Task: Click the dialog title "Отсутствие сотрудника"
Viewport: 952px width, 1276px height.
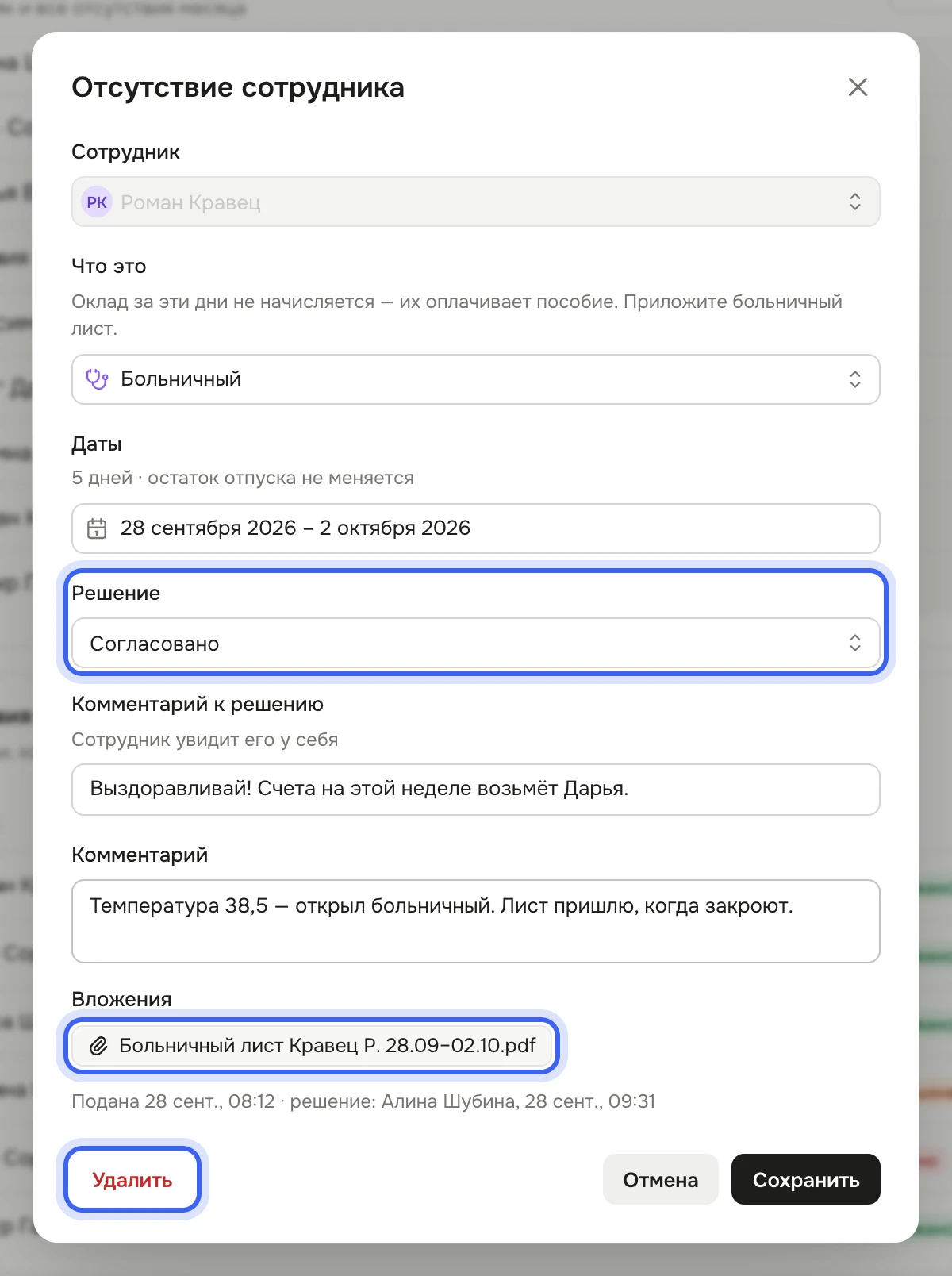Action: (x=238, y=87)
